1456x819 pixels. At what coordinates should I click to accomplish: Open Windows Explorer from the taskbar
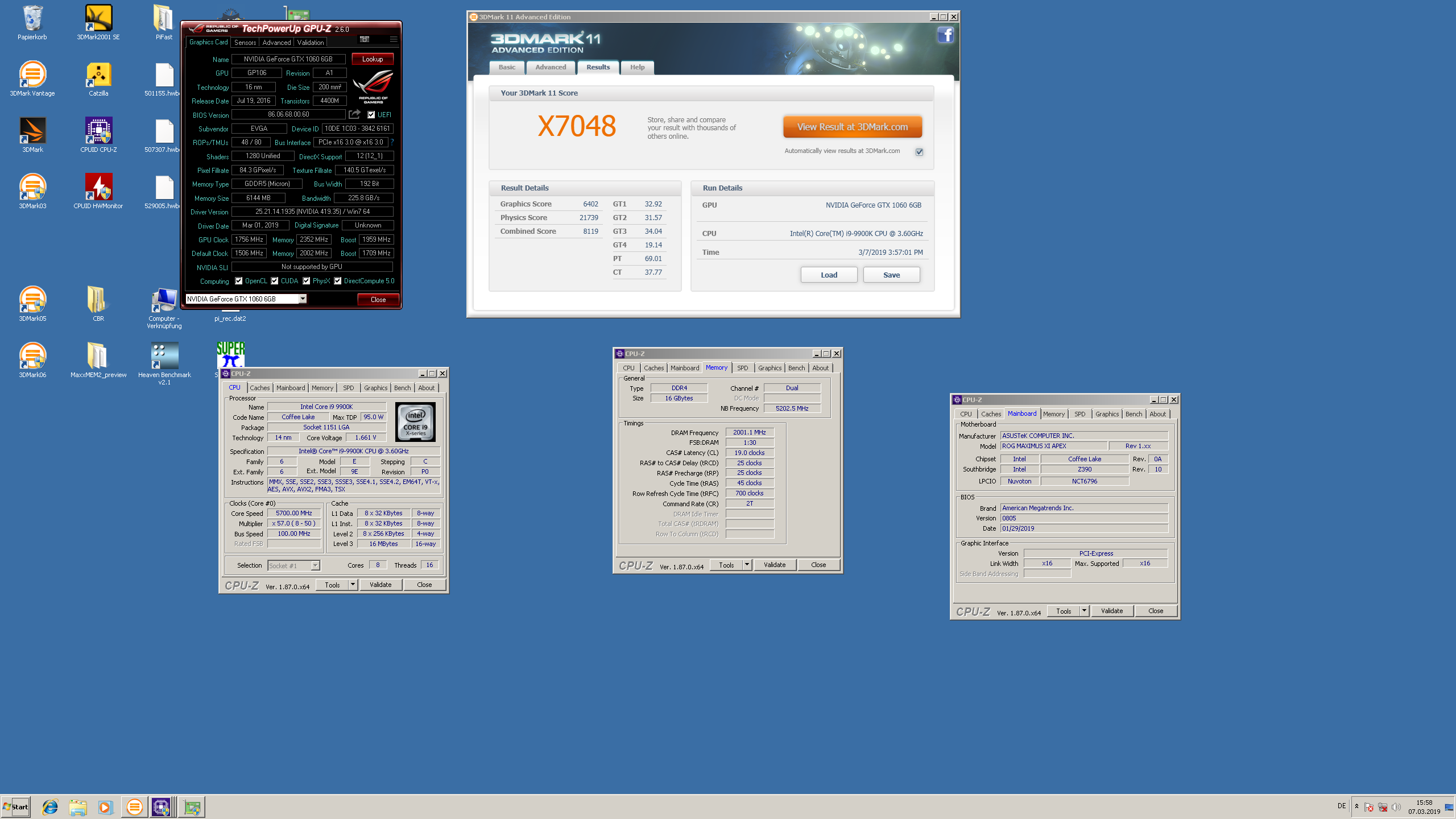[x=78, y=807]
